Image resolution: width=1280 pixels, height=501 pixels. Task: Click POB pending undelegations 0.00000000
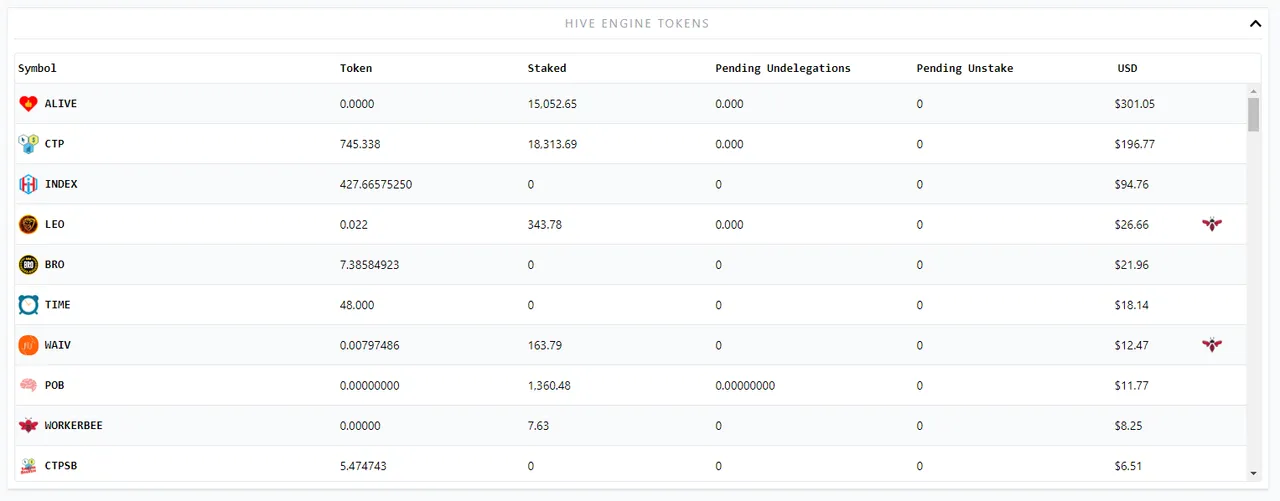(x=745, y=385)
